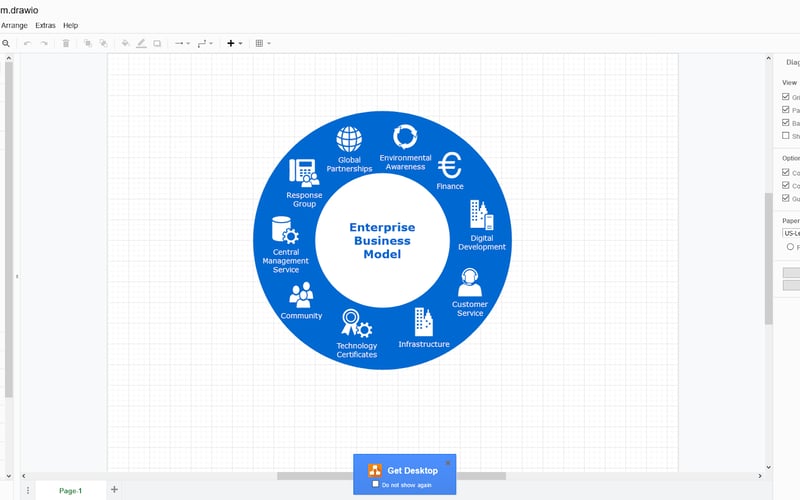The width and height of the screenshot is (800, 500).
Task: Click the Enterprise Business Model center text
Action: 382,241
